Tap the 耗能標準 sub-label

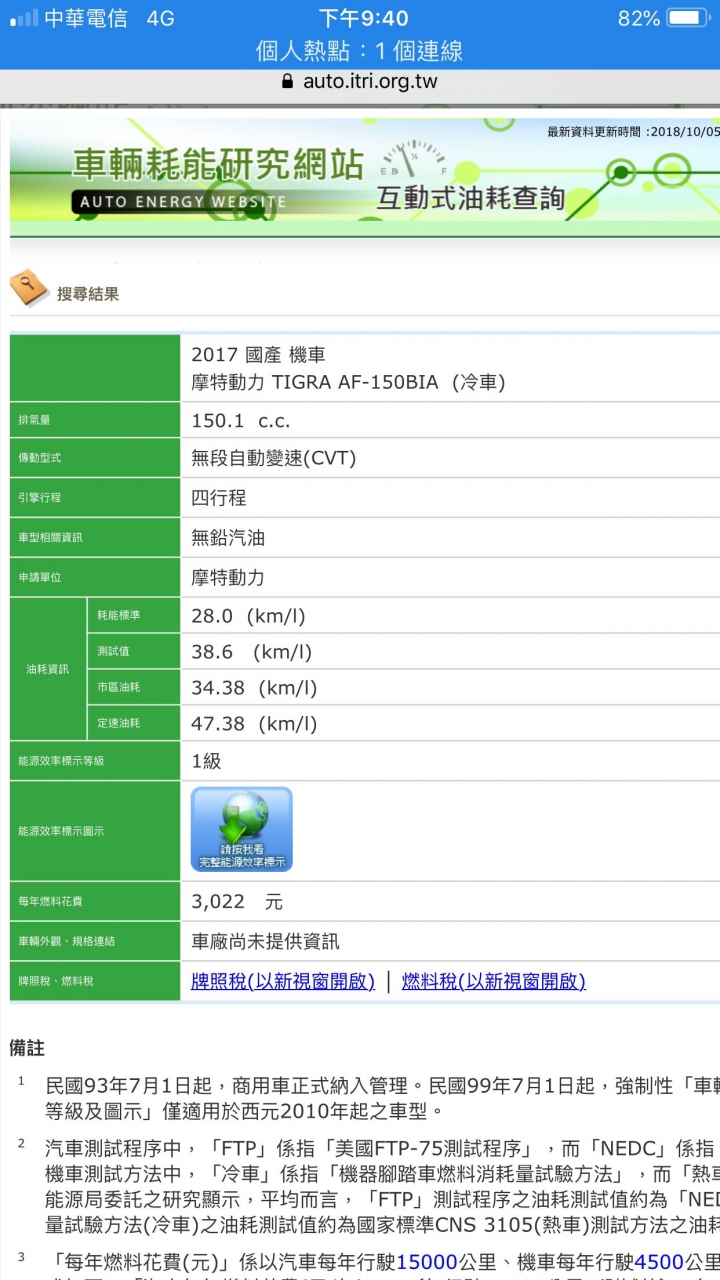[x=119, y=616]
